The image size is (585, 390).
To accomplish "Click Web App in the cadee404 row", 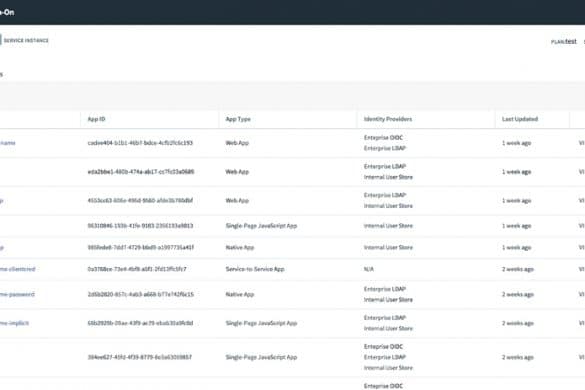I will point(237,143).
